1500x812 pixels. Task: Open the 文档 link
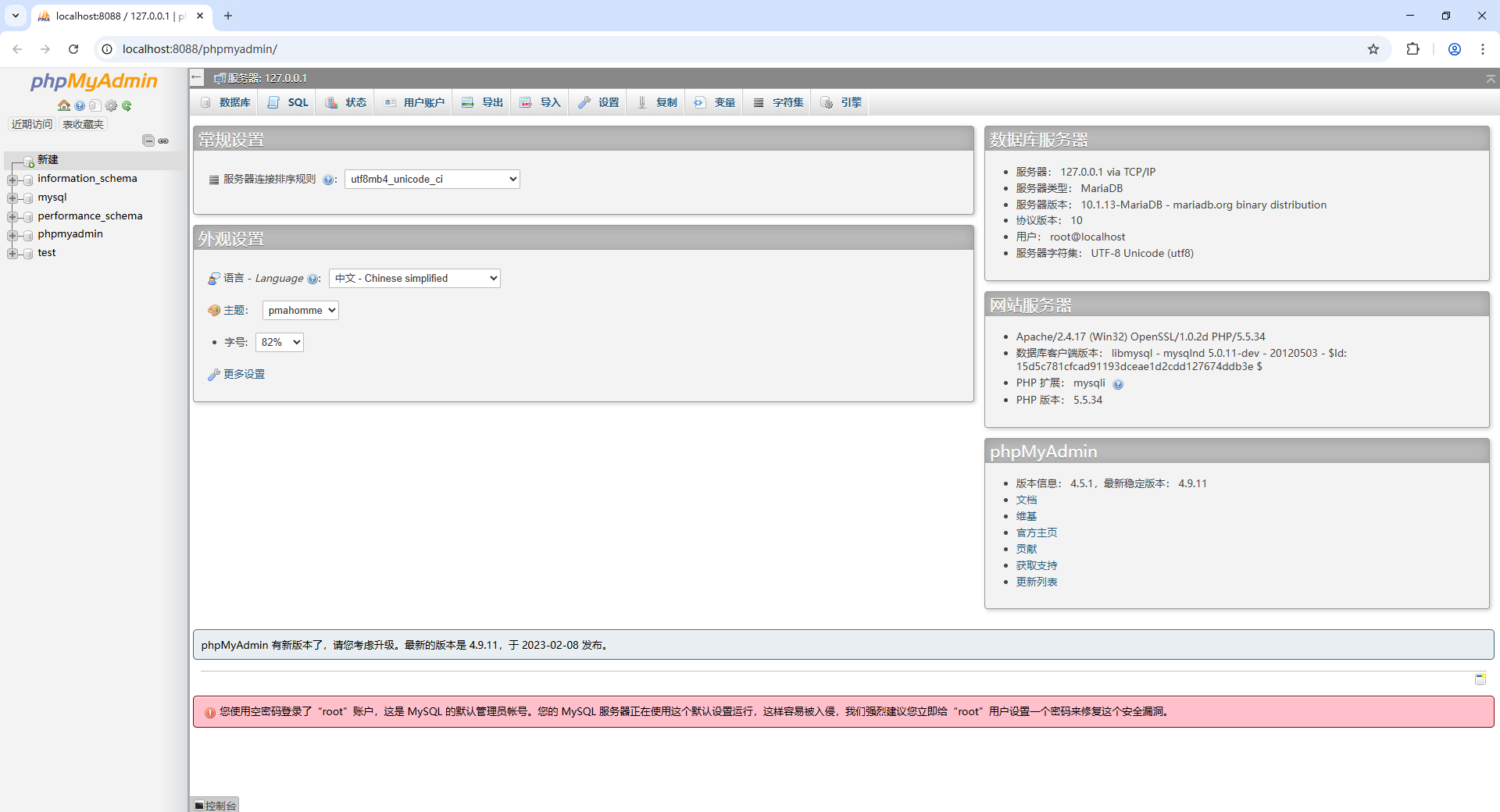point(1027,500)
